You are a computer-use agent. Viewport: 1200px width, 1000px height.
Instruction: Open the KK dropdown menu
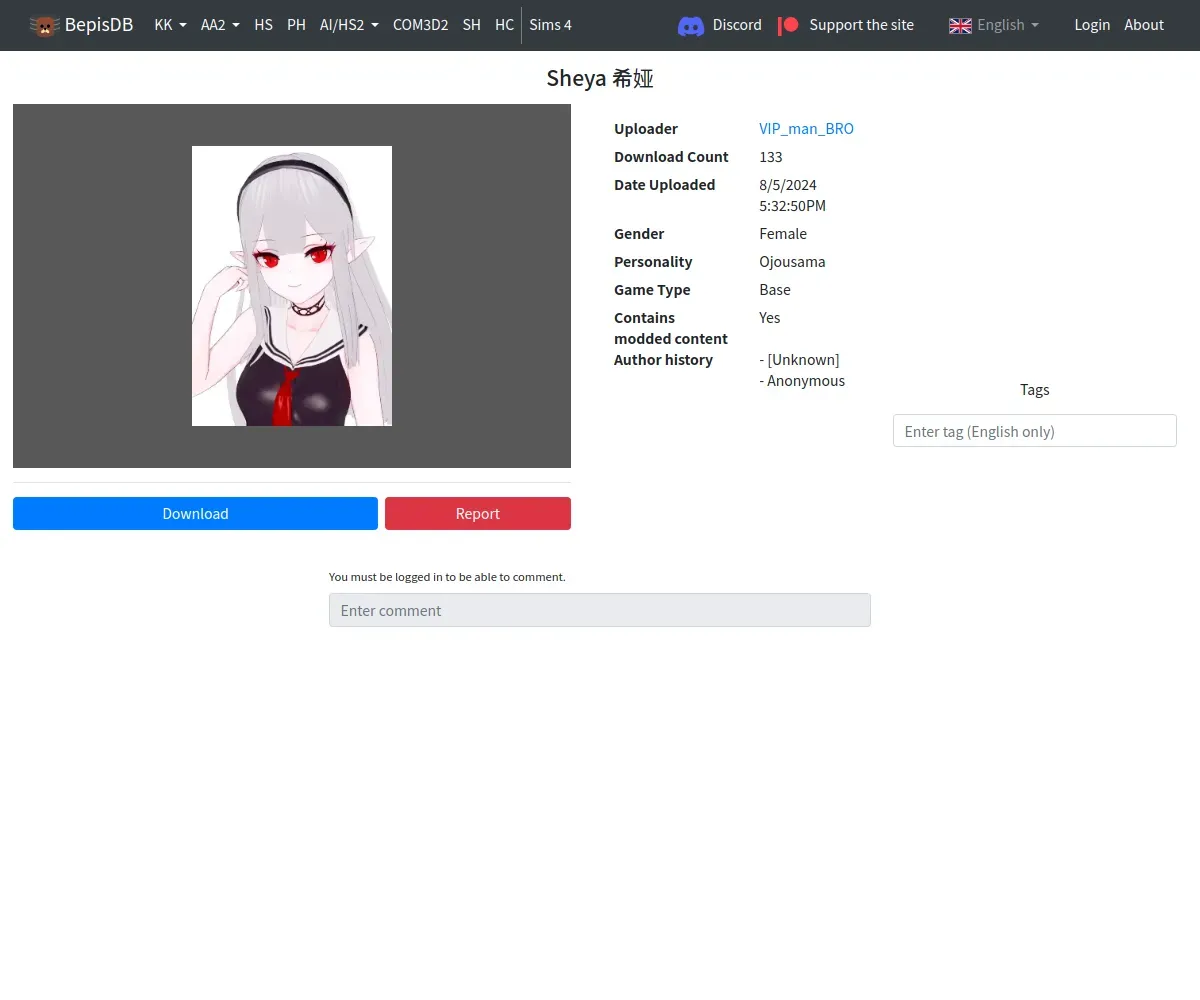pyautogui.click(x=170, y=25)
